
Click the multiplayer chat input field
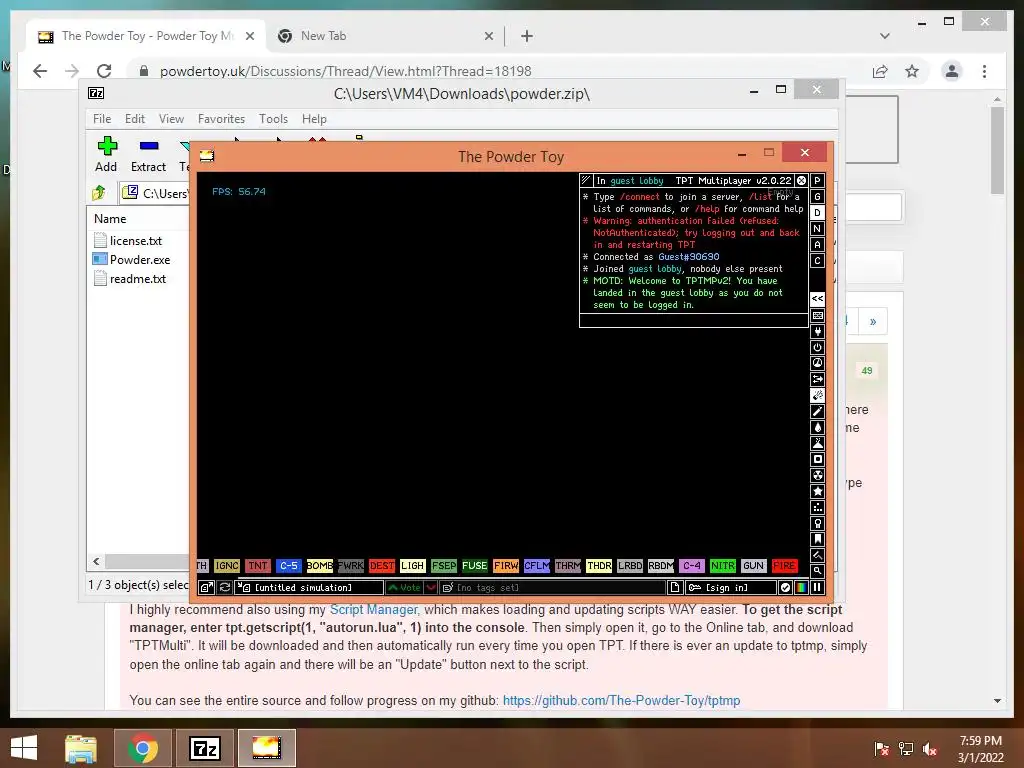tap(694, 320)
